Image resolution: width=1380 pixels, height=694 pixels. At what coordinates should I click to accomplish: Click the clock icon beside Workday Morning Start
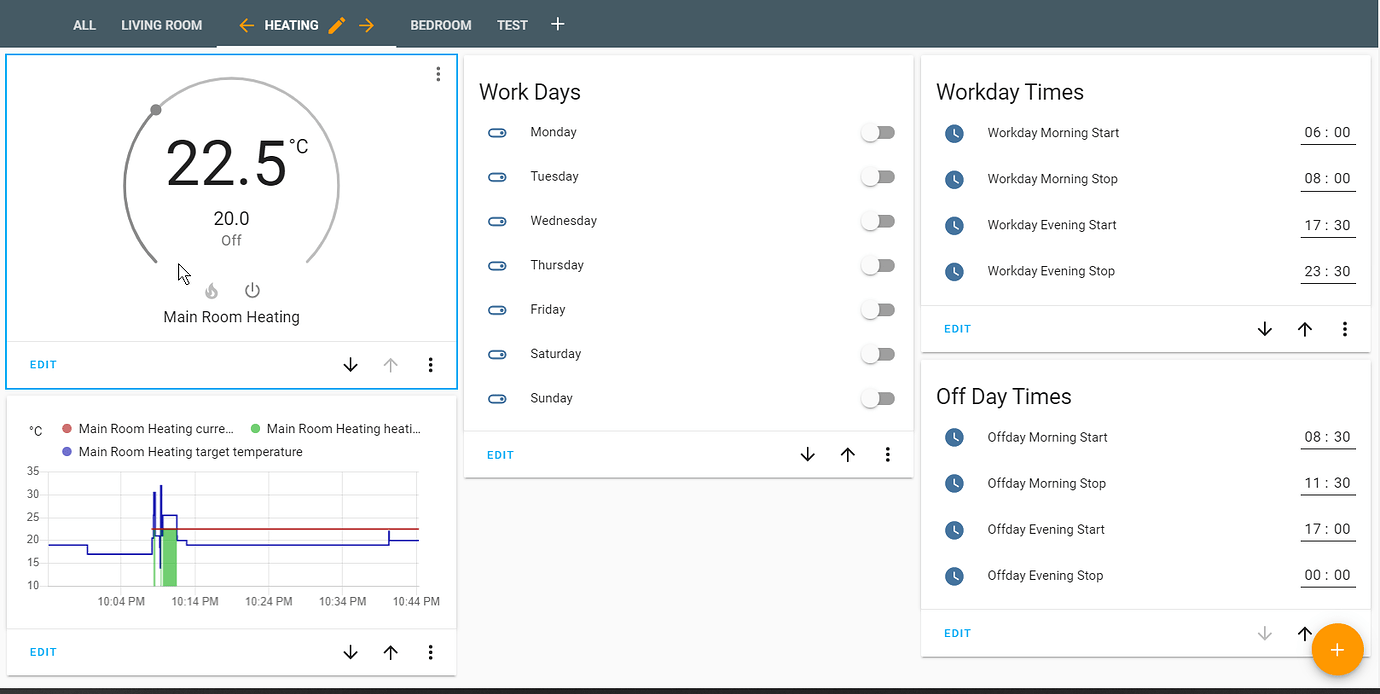[x=954, y=132]
